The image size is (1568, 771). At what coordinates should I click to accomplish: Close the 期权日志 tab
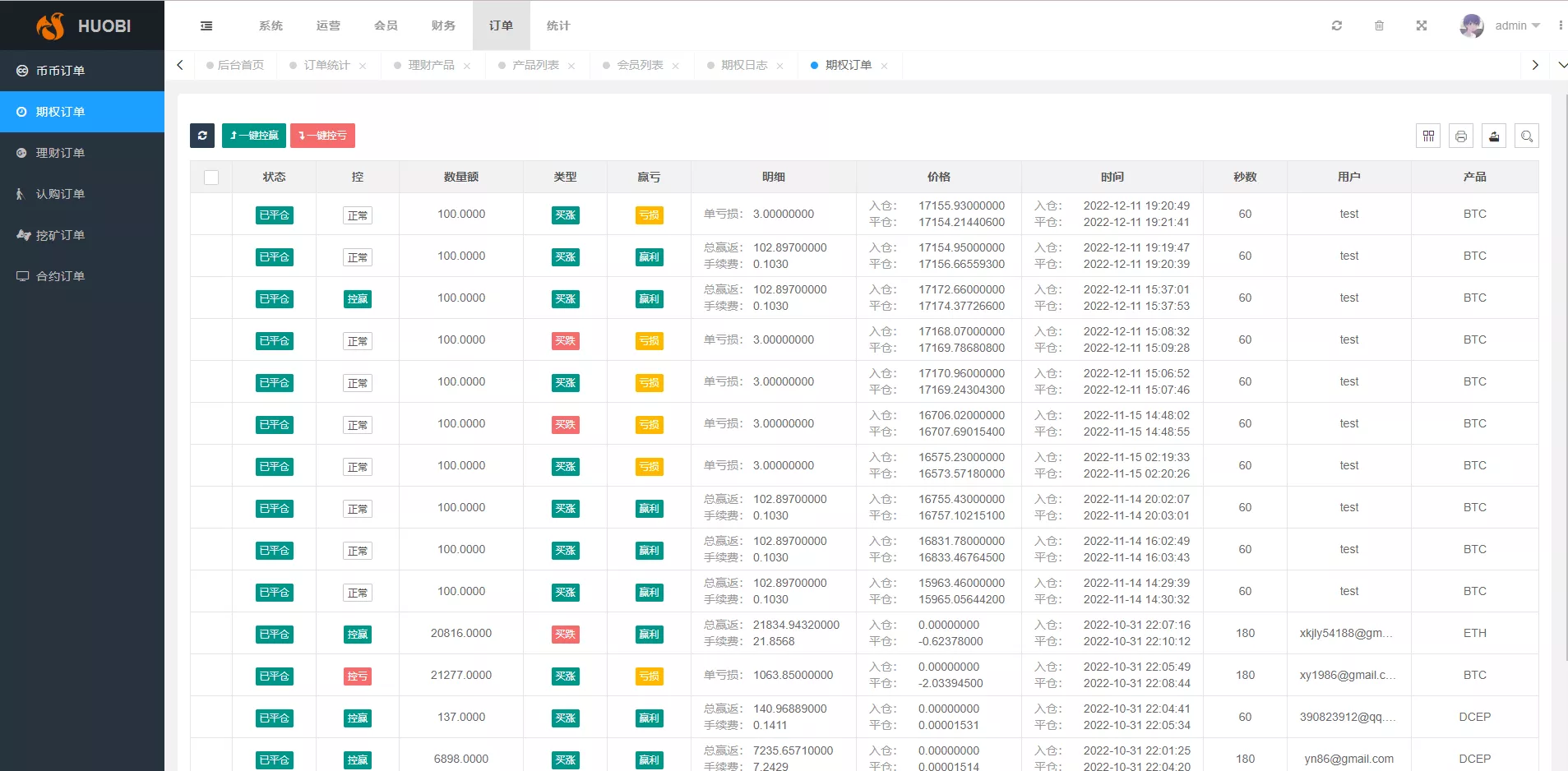(779, 65)
